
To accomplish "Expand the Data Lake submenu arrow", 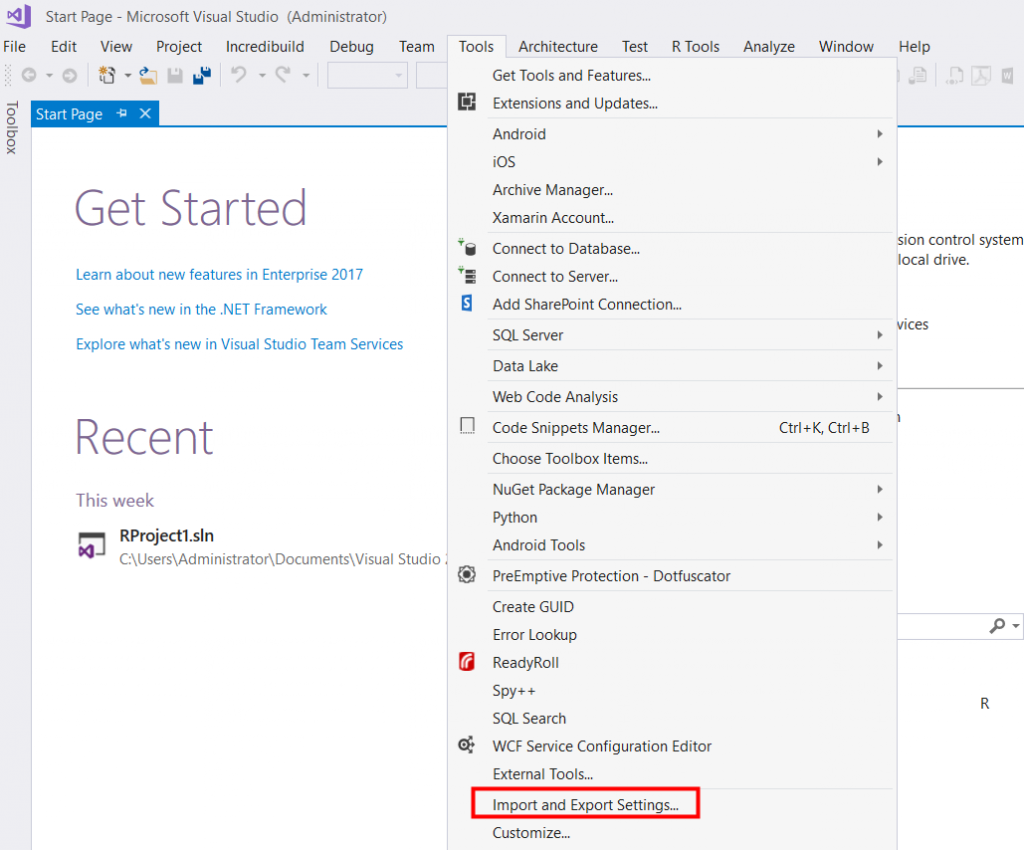I will tap(880, 366).
